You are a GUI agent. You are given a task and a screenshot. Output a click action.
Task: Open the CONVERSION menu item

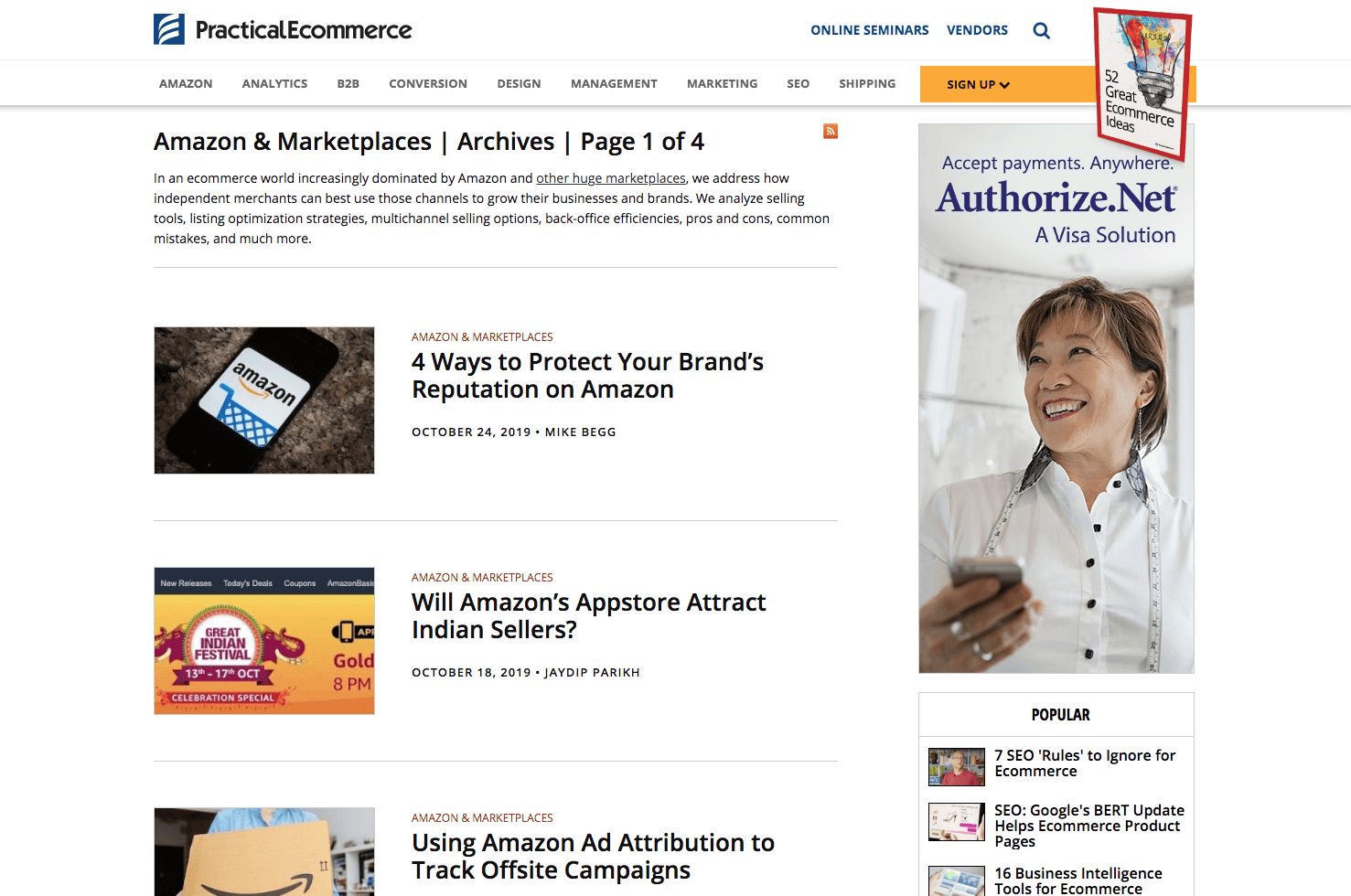428,83
